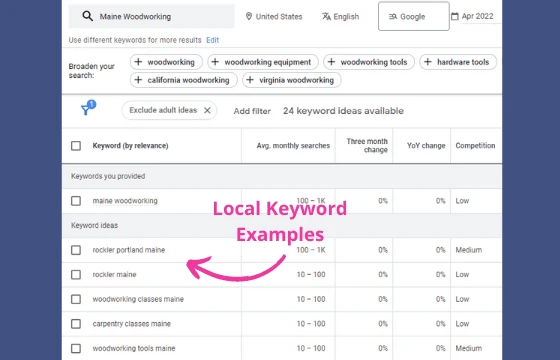Toggle the select-all header checkbox
The width and height of the screenshot is (560, 360).
click(76, 146)
